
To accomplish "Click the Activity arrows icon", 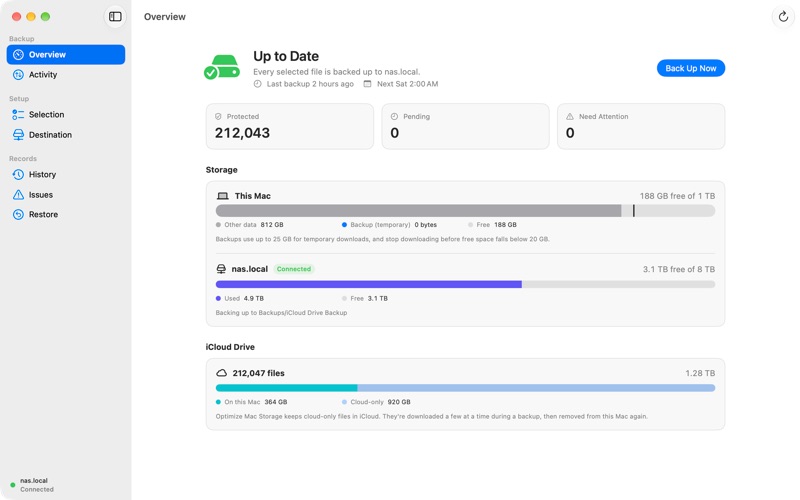I will (x=18, y=74).
